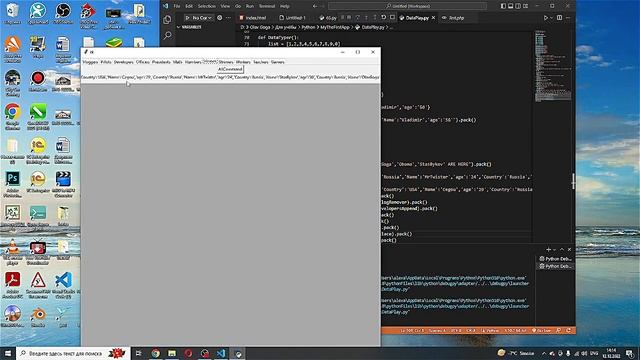Switch to the Untitled-1 tab
The image size is (640, 360).
(x=292, y=18)
